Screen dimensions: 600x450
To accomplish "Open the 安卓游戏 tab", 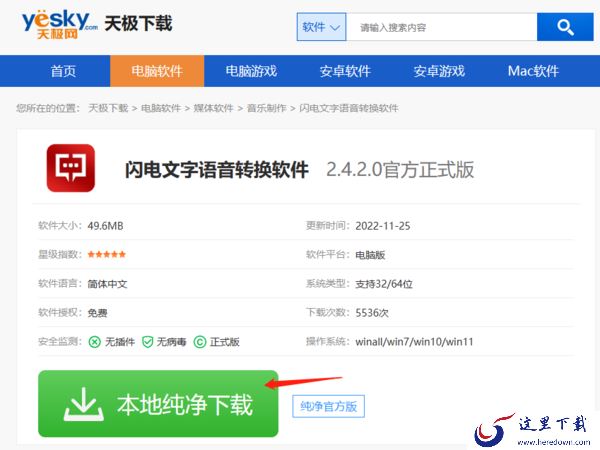I will (439, 71).
